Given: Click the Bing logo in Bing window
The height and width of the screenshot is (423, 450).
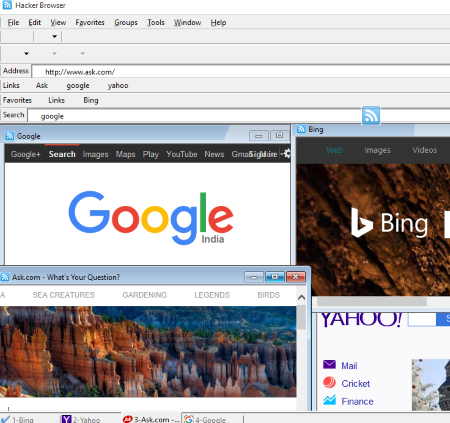Looking at the screenshot, I should tap(389, 223).
